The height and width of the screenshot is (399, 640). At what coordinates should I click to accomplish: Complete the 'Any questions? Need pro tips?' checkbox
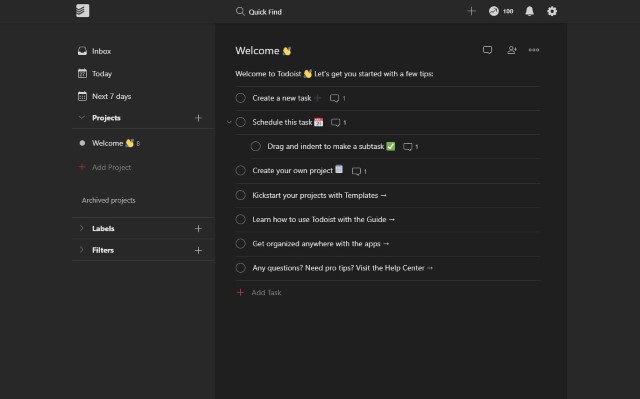click(x=240, y=268)
